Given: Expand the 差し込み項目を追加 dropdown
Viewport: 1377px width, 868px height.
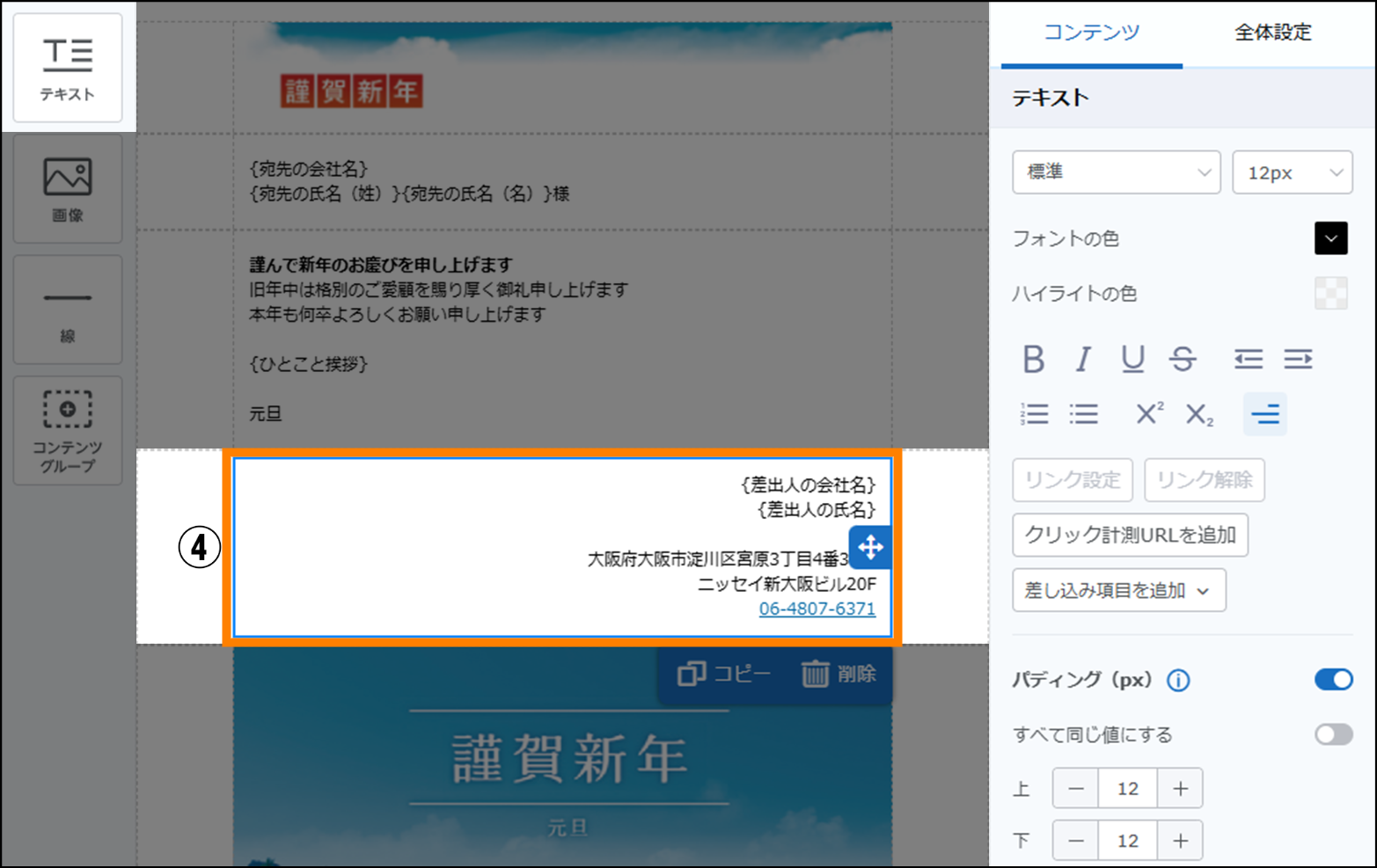Looking at the screenshot, I should tap(1118, 590).
